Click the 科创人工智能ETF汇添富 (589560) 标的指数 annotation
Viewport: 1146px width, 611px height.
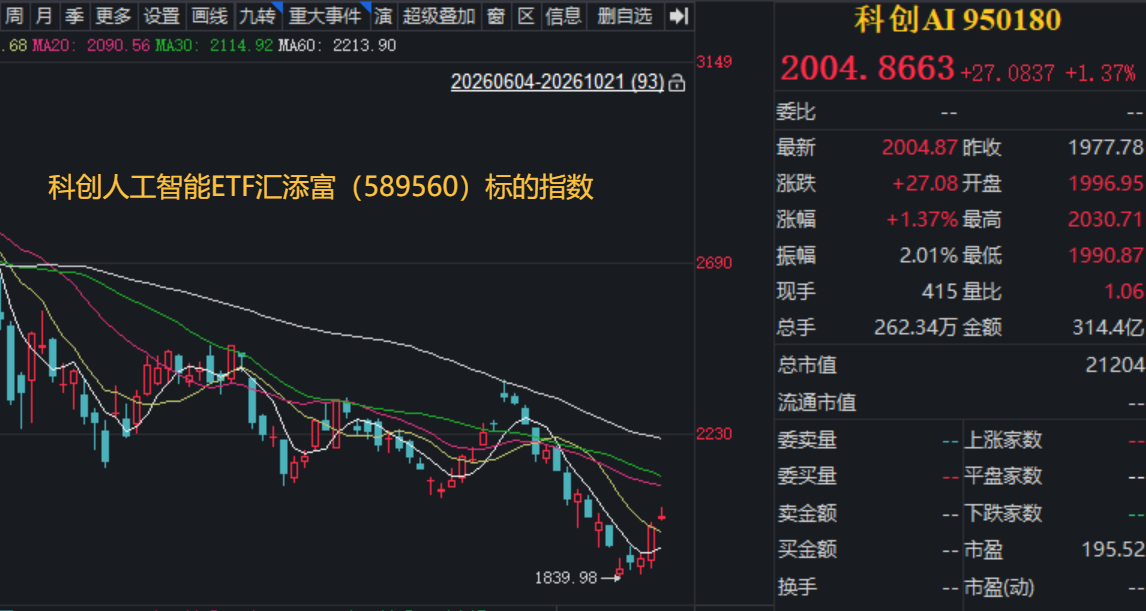[x=321, y=189]
